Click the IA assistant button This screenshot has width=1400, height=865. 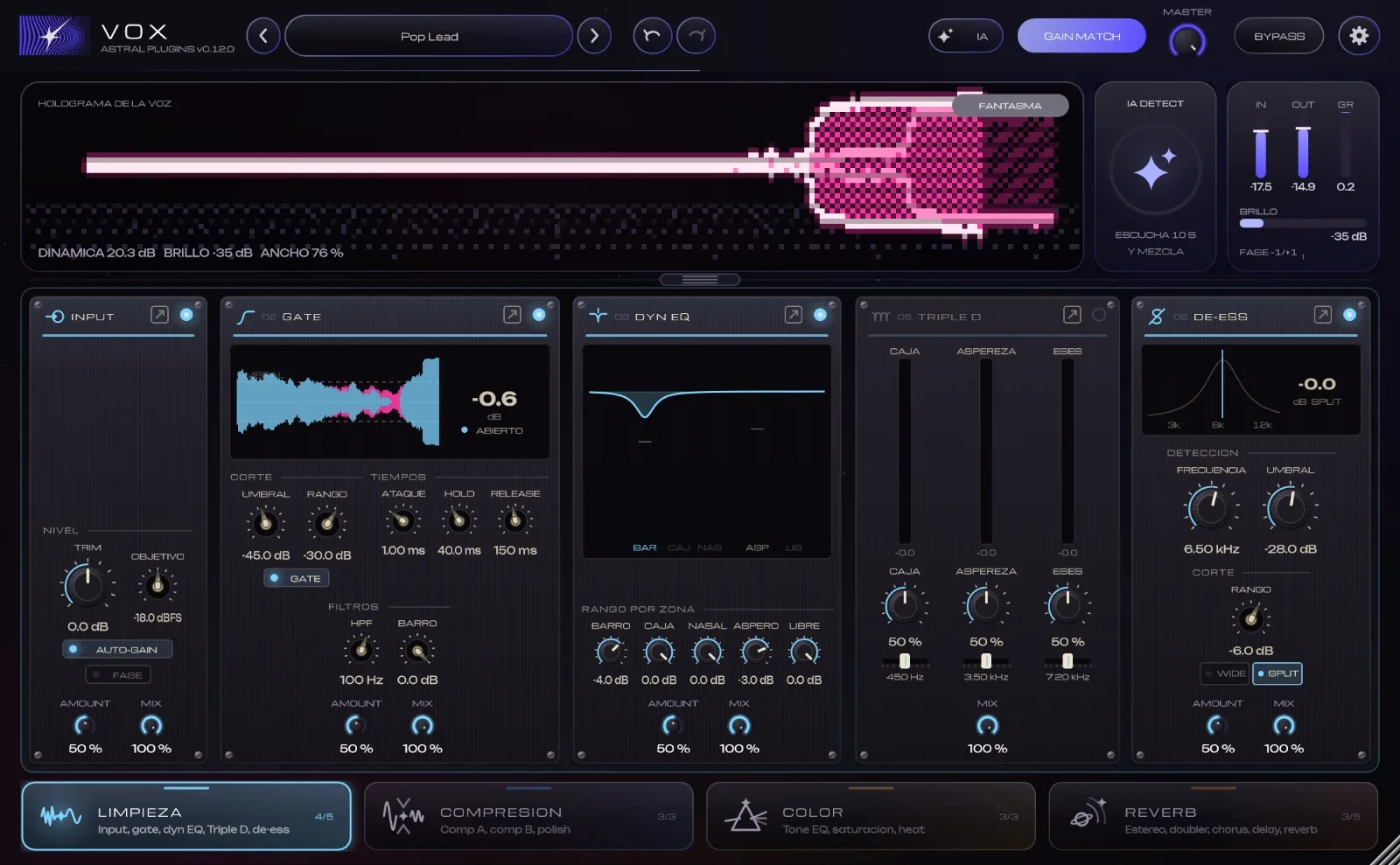(966, 36)
